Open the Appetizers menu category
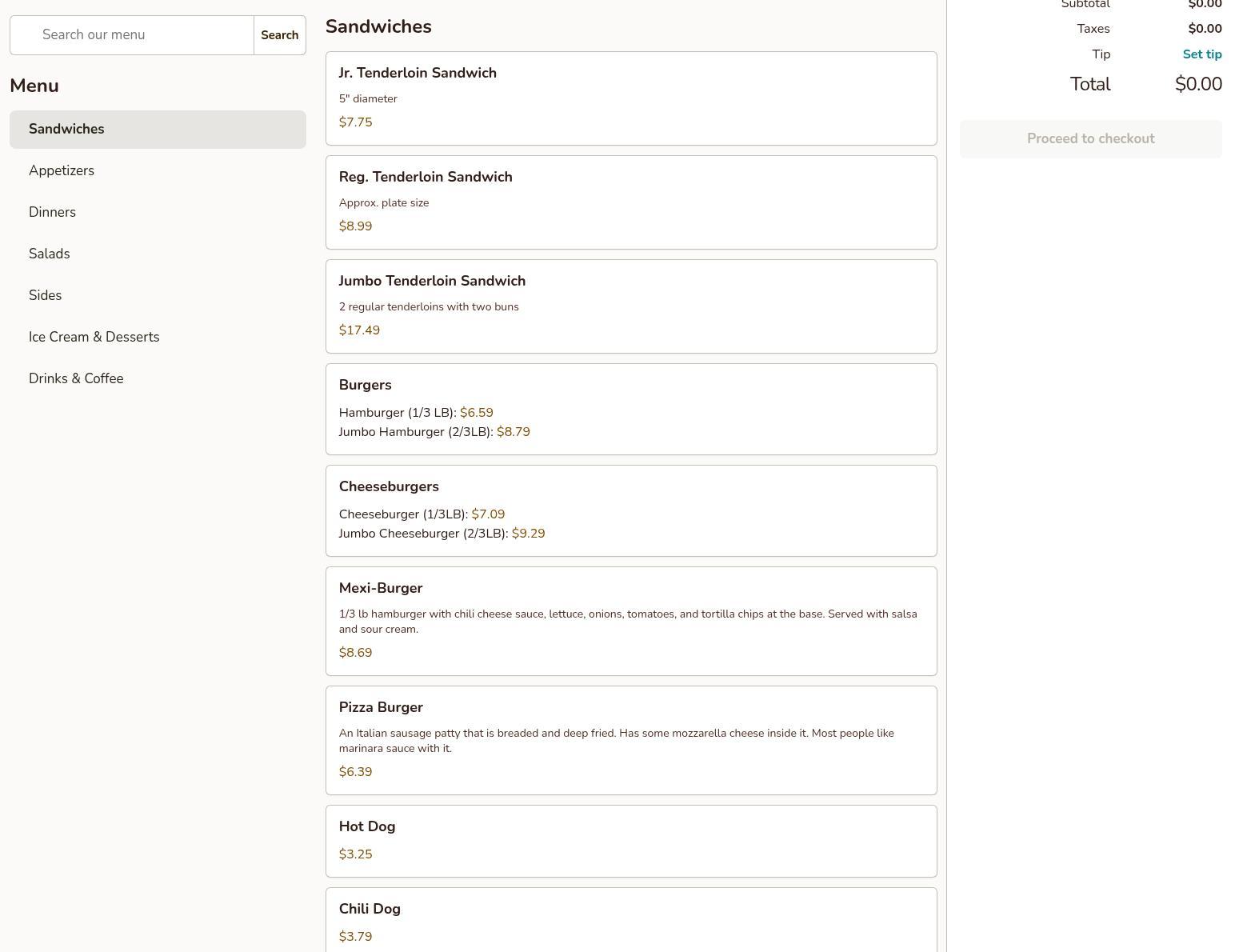This screenshot has width=1235, height=952. point(158,171)
